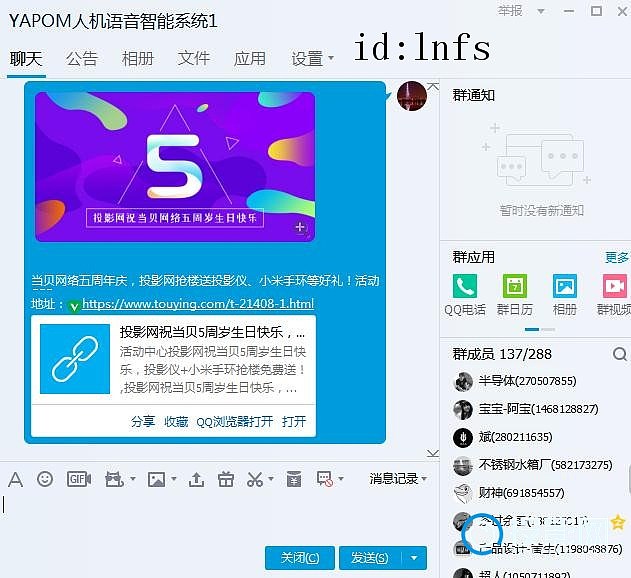Click the bottom chevron of chat area
The image size is (631, 578).
coord(433,454)
